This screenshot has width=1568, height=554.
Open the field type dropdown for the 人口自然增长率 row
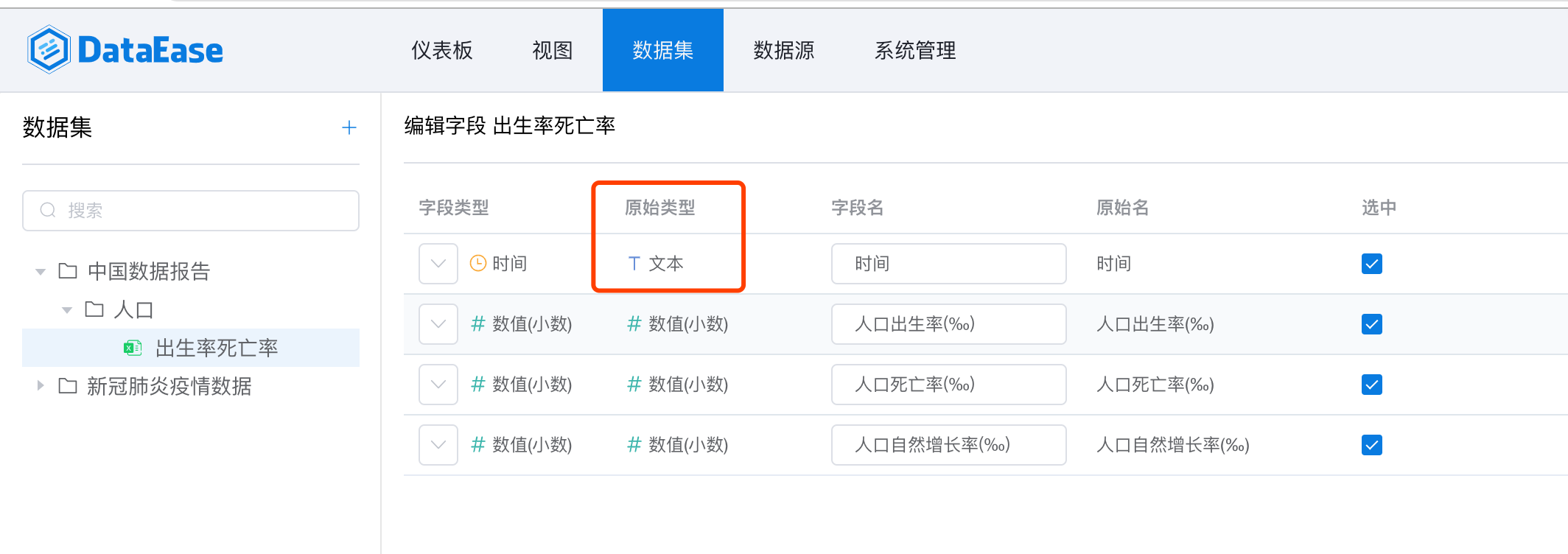[x=438, y=445]
